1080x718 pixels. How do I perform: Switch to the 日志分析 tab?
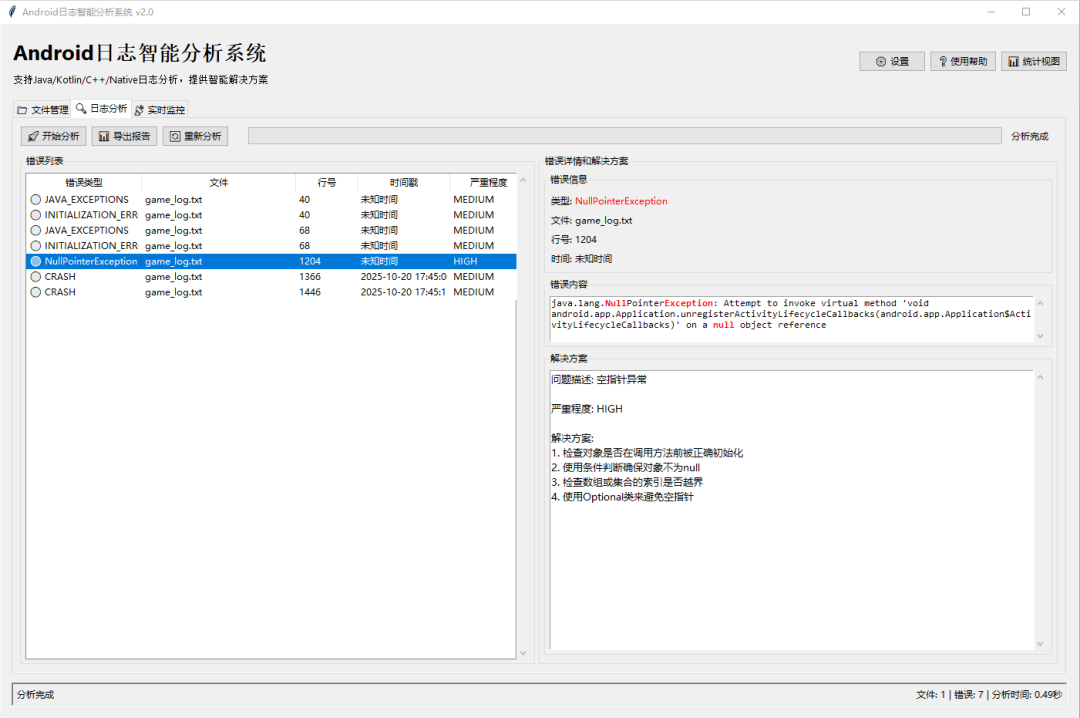coord(101,108)
